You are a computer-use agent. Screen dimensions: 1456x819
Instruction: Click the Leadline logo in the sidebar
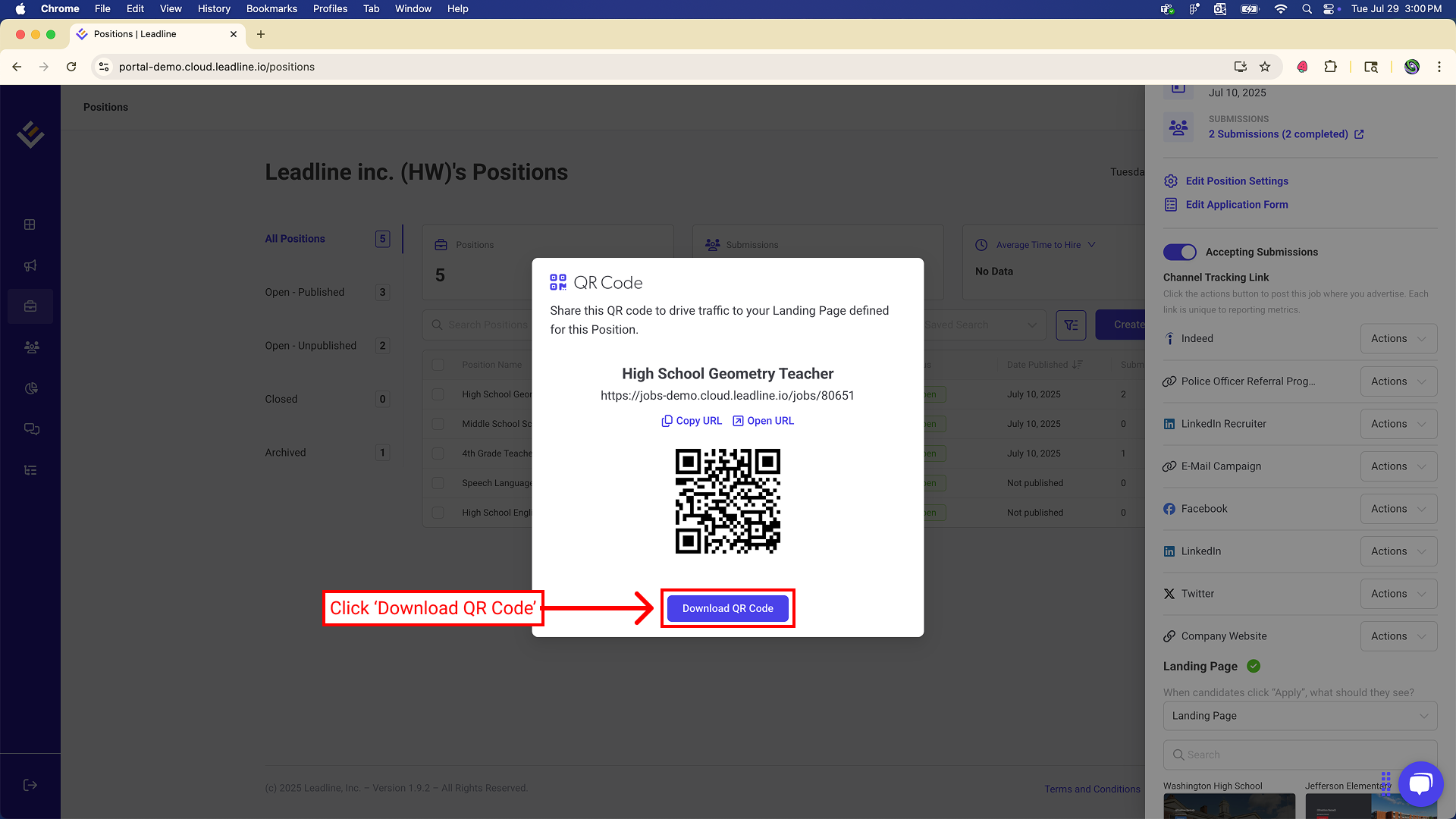(30, 135)
